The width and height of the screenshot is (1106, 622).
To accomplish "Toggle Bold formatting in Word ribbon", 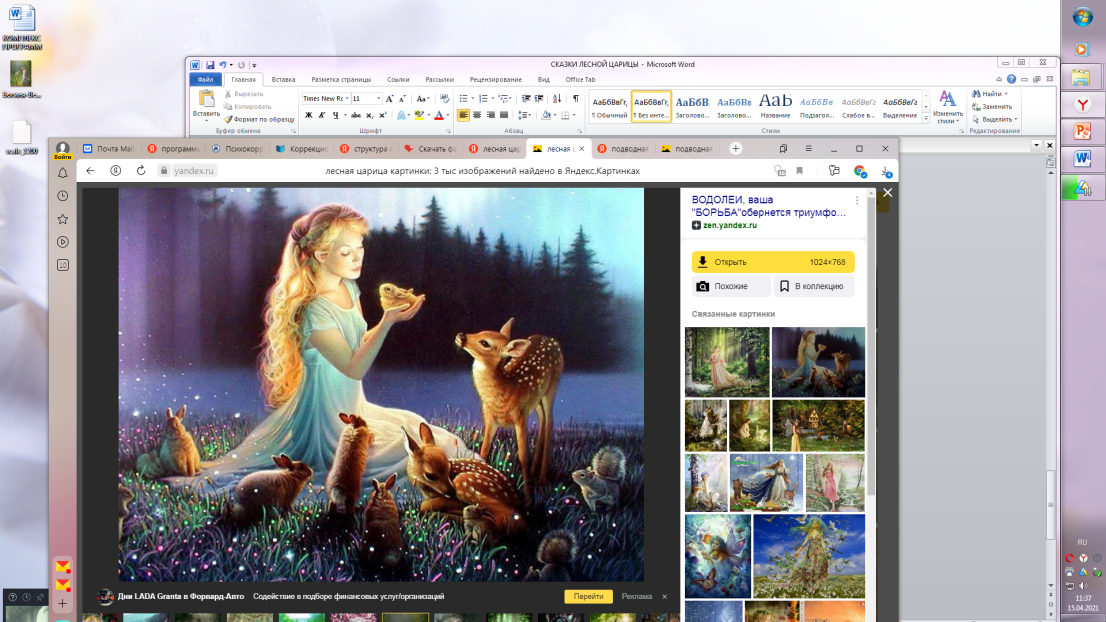I will pos(308,115).
